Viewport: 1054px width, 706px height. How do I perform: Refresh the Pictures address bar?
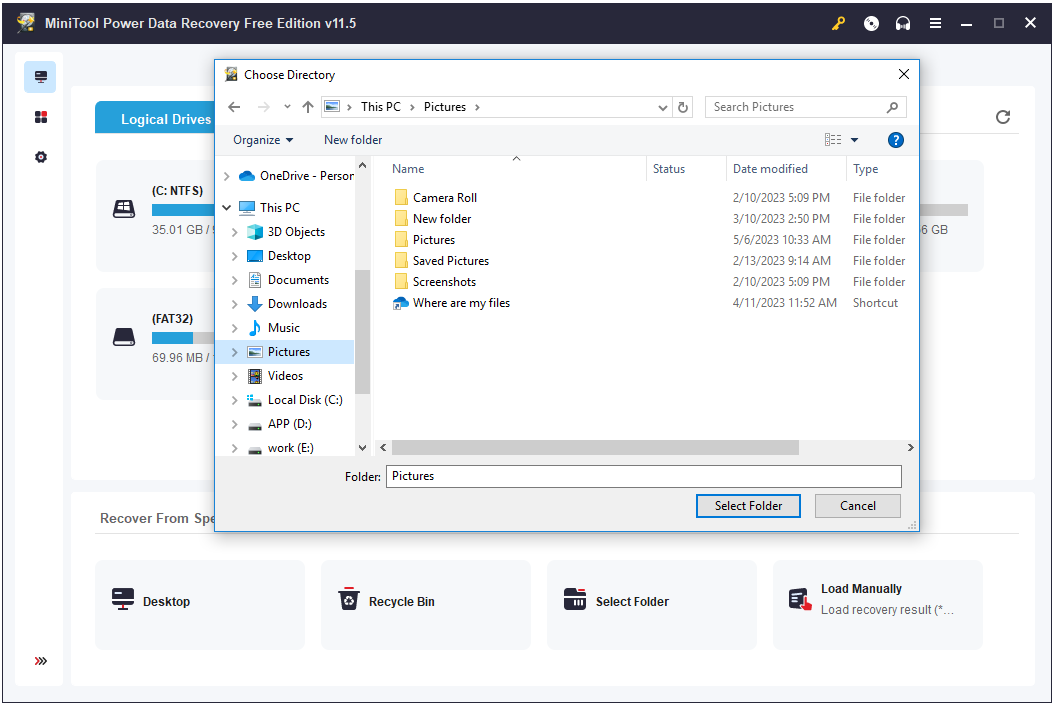coord(683,107)
